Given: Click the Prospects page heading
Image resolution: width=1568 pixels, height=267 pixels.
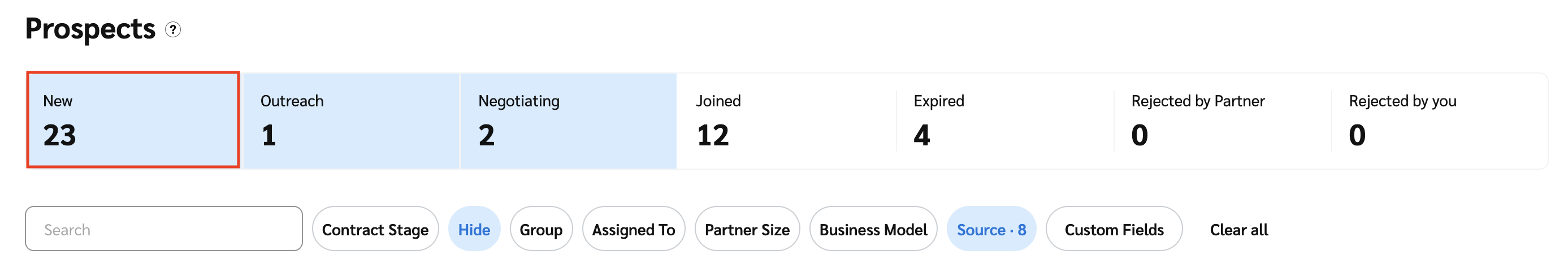Looking at the screenshot, I should tap(90, 29).
